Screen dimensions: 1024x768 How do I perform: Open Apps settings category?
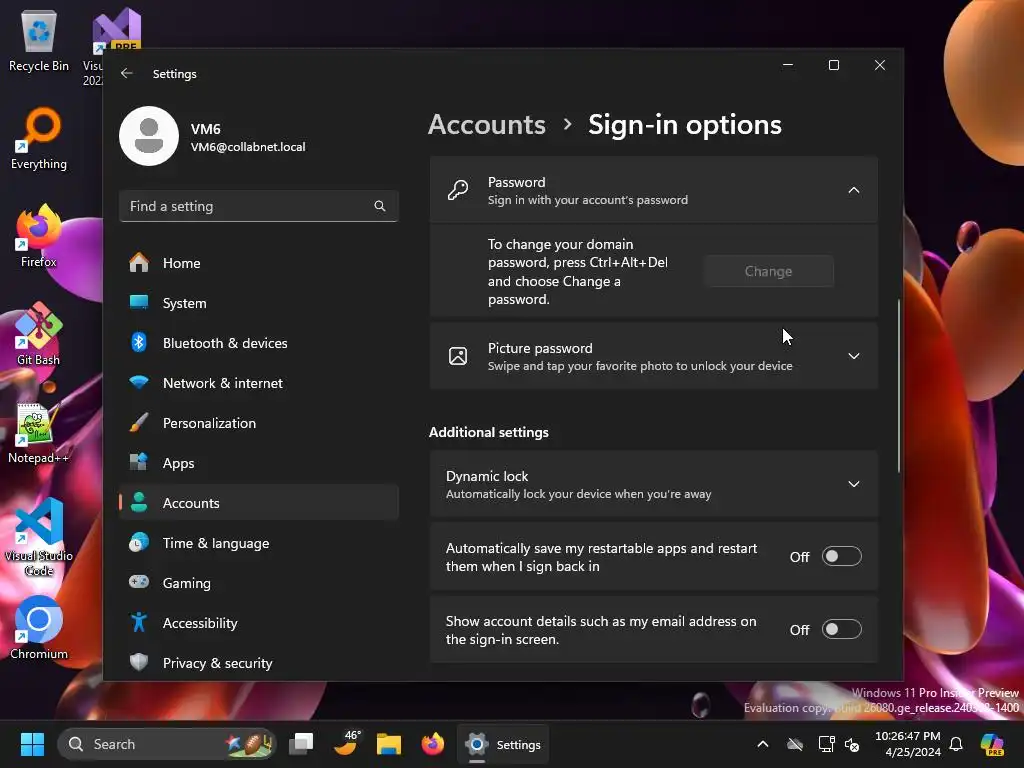coord(259,463)
